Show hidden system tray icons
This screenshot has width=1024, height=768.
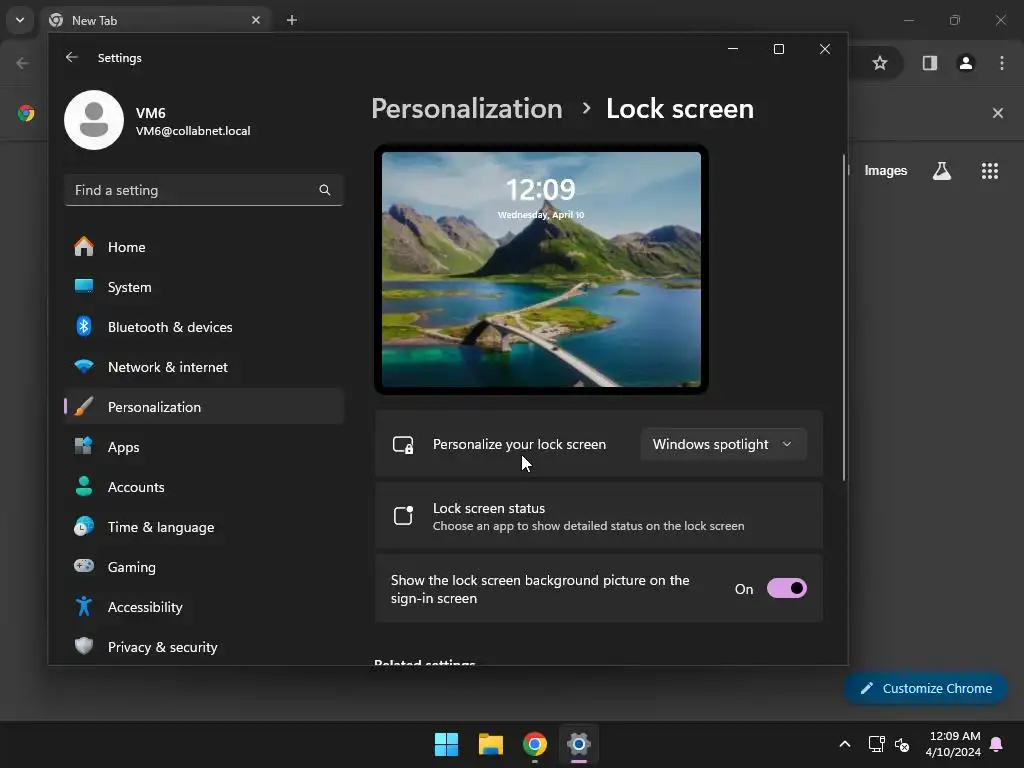[x=844, y=744]
